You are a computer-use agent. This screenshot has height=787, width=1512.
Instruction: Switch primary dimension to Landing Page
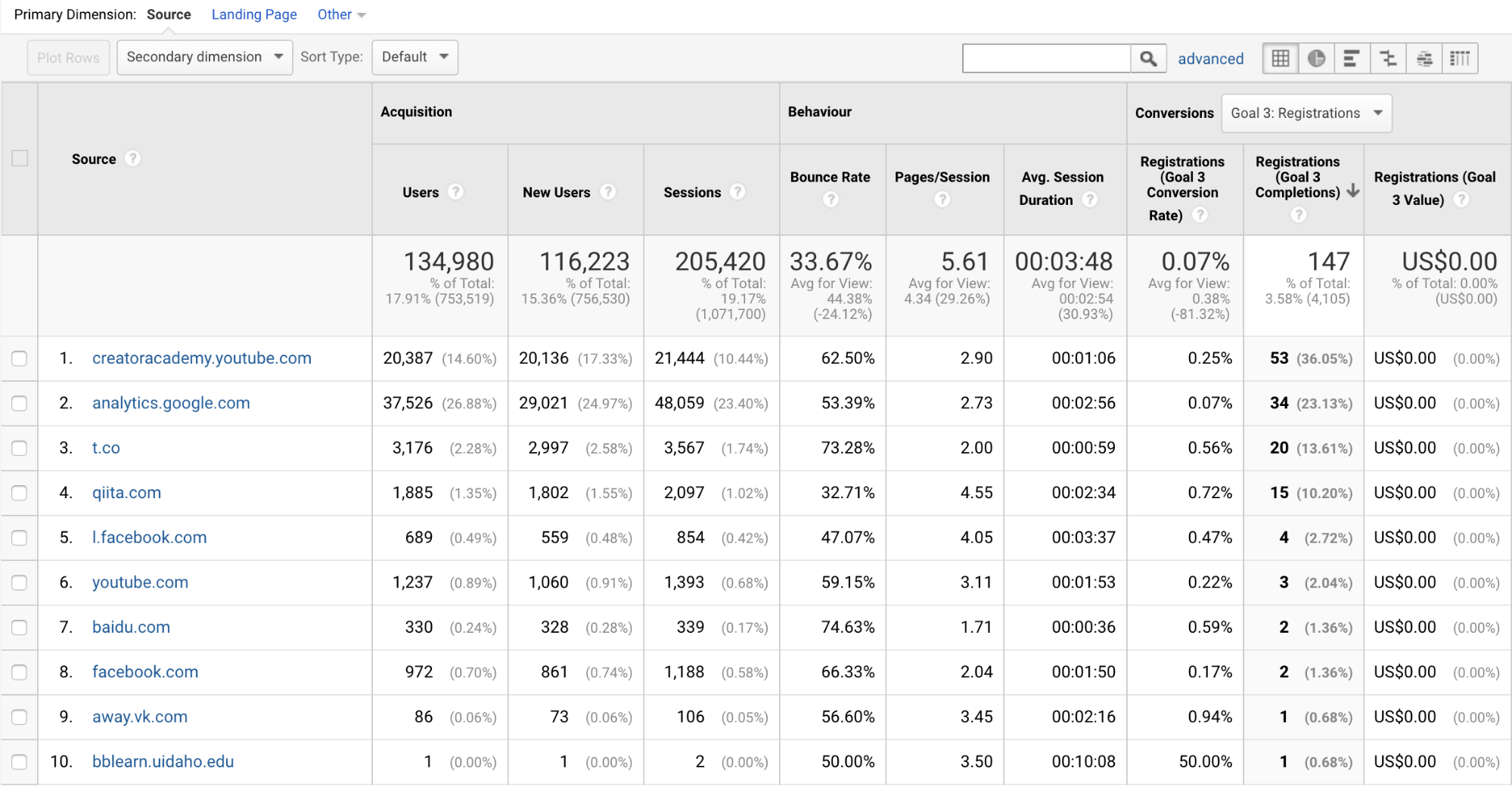(254, 14)
